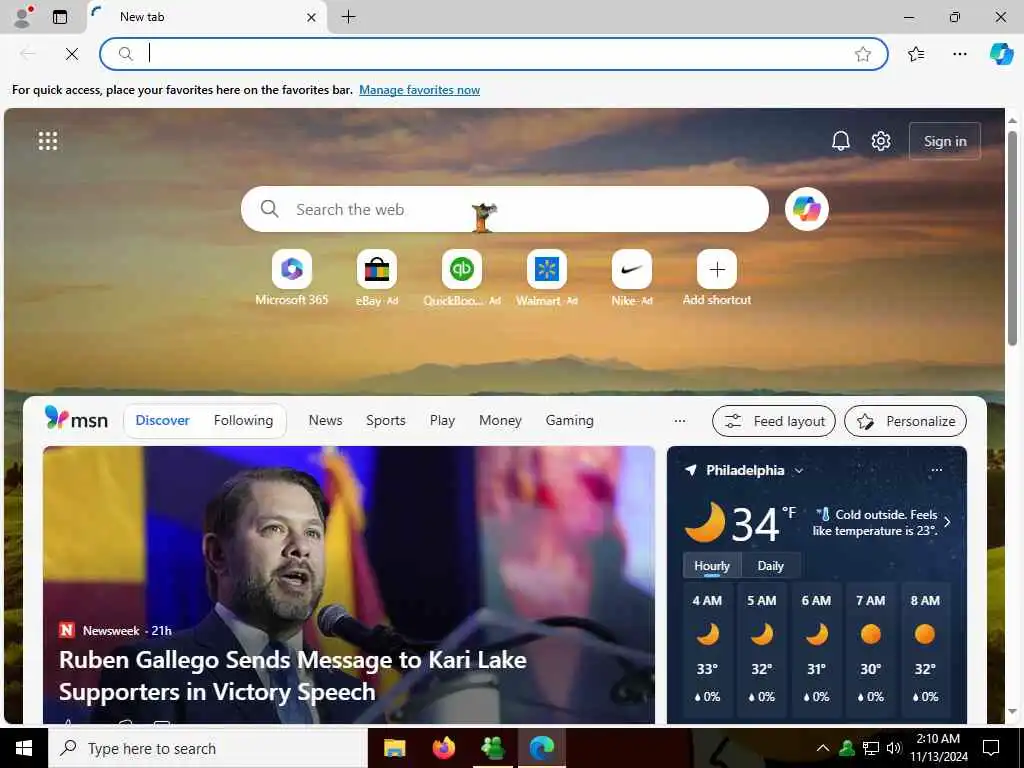Close the New tab tab
This screenshot has height=768, width=1024.
[312, 17]
